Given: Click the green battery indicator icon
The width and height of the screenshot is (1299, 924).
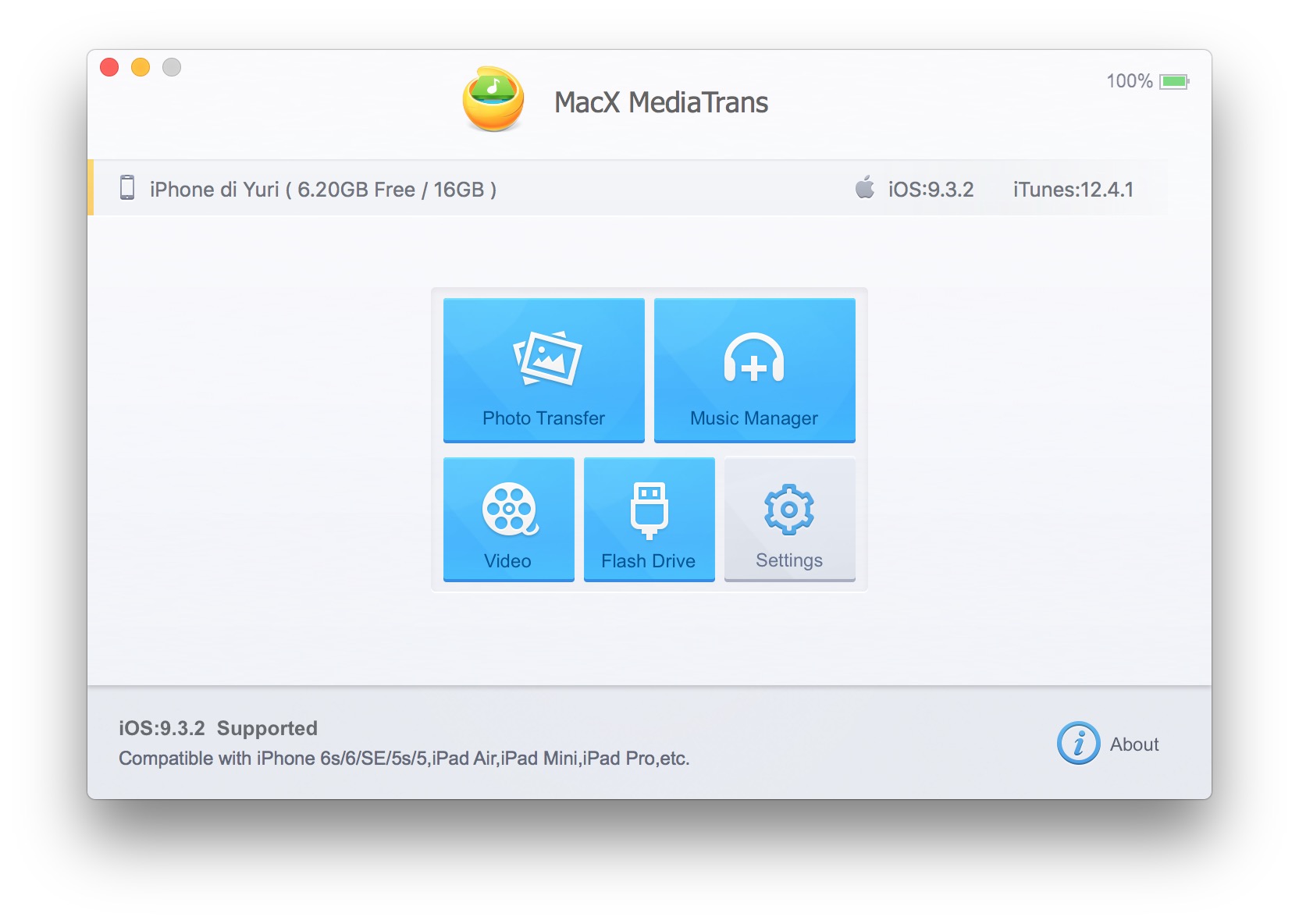Looking at the screenshot, I should [1174, 81].
